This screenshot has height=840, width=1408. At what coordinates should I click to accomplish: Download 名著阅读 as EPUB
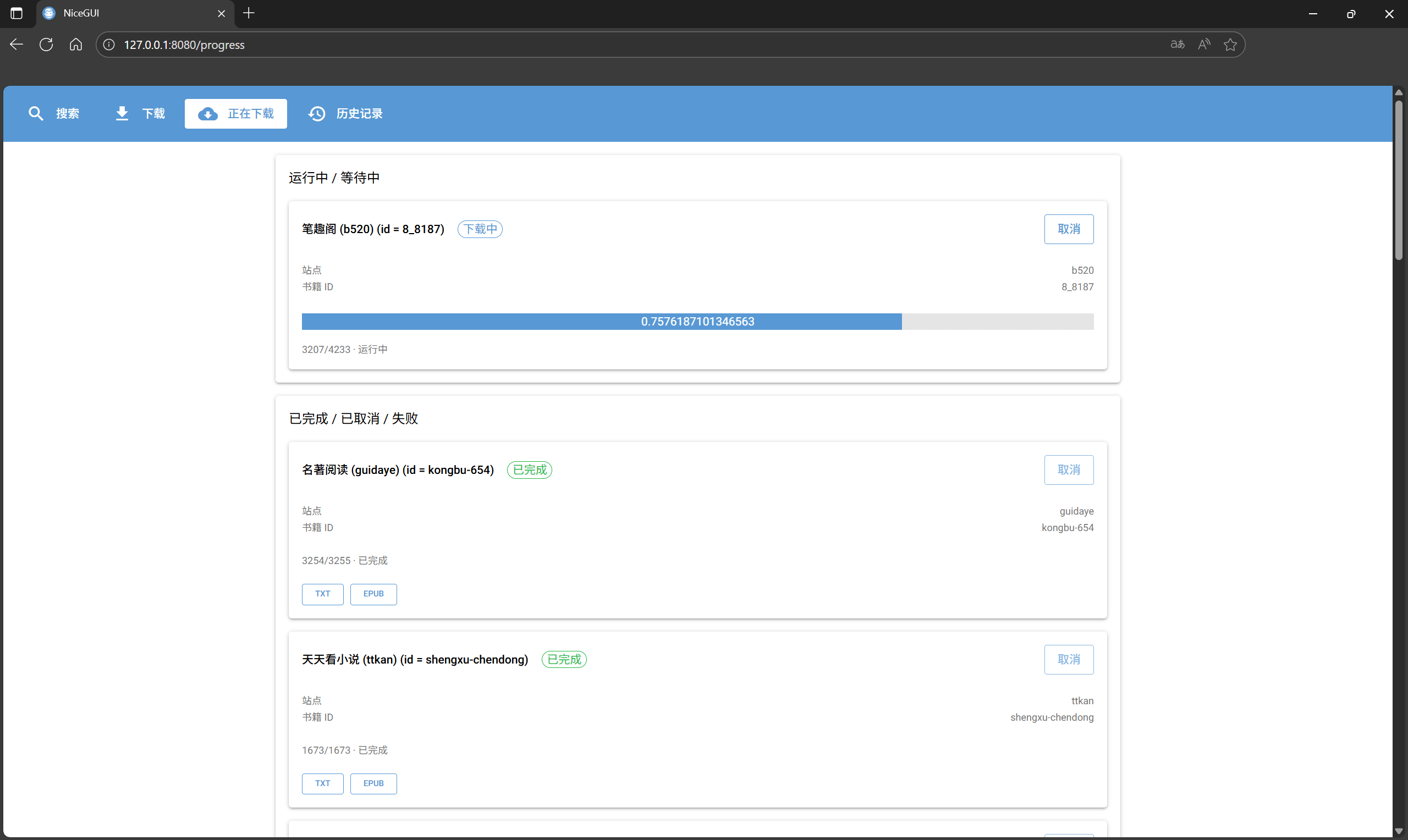pos(373,594)
